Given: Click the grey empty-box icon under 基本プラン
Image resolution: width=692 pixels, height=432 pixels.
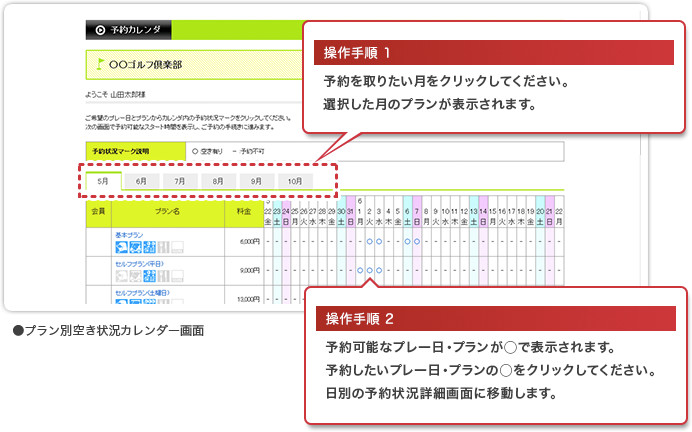Looking at the screenshot, I should click(x=177, y=247).
